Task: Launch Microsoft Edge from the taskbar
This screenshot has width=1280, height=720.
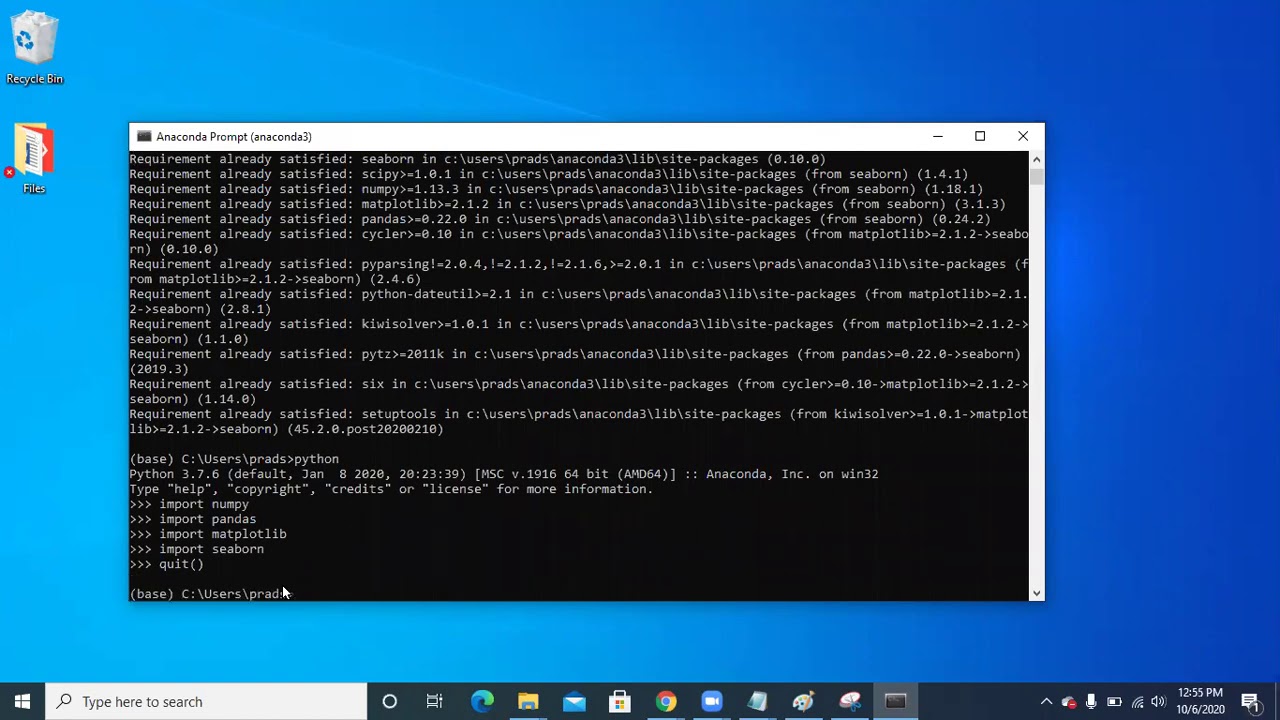Action: [482, 702]
